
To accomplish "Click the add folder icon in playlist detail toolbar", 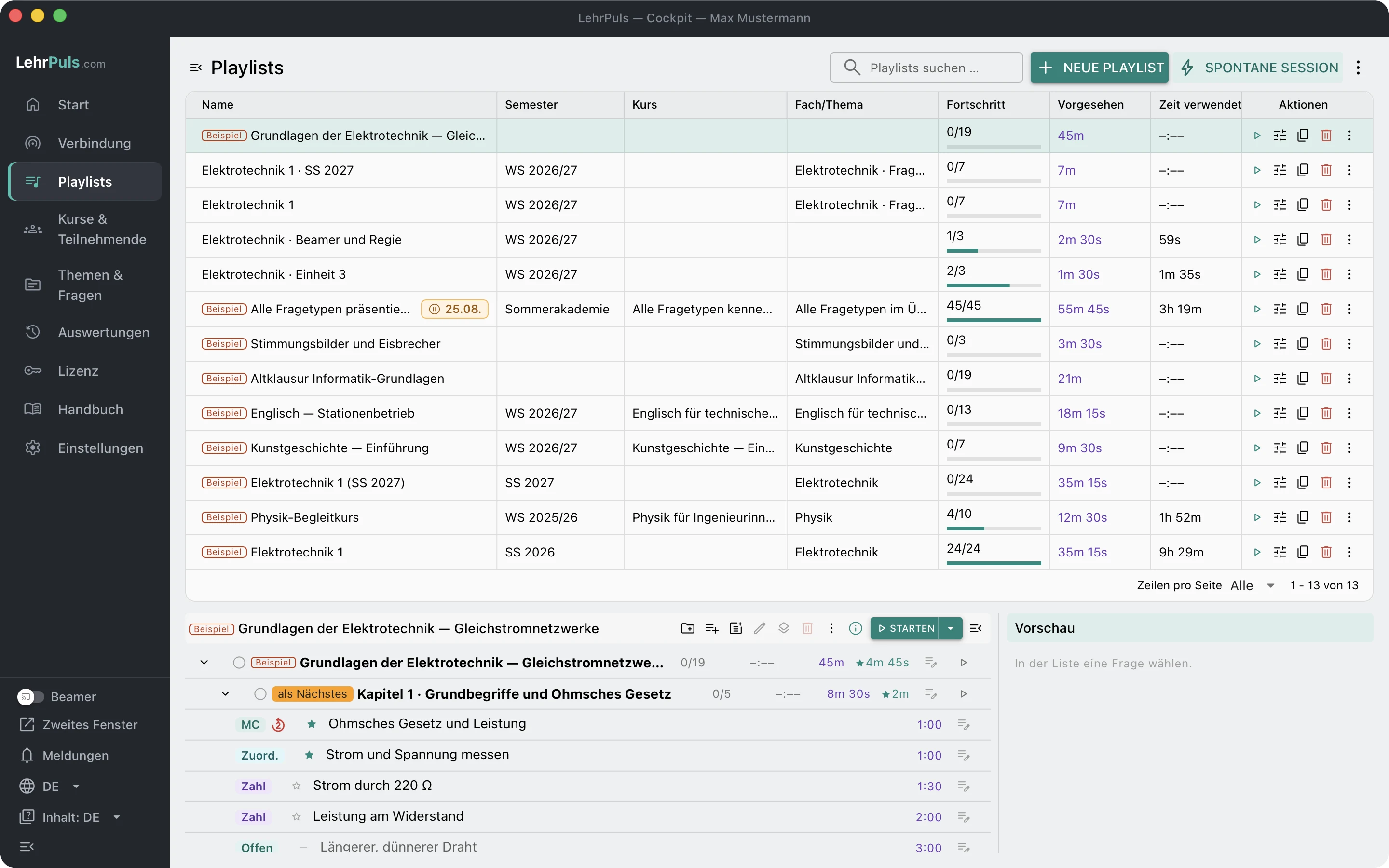I will (x=688, y=628).
